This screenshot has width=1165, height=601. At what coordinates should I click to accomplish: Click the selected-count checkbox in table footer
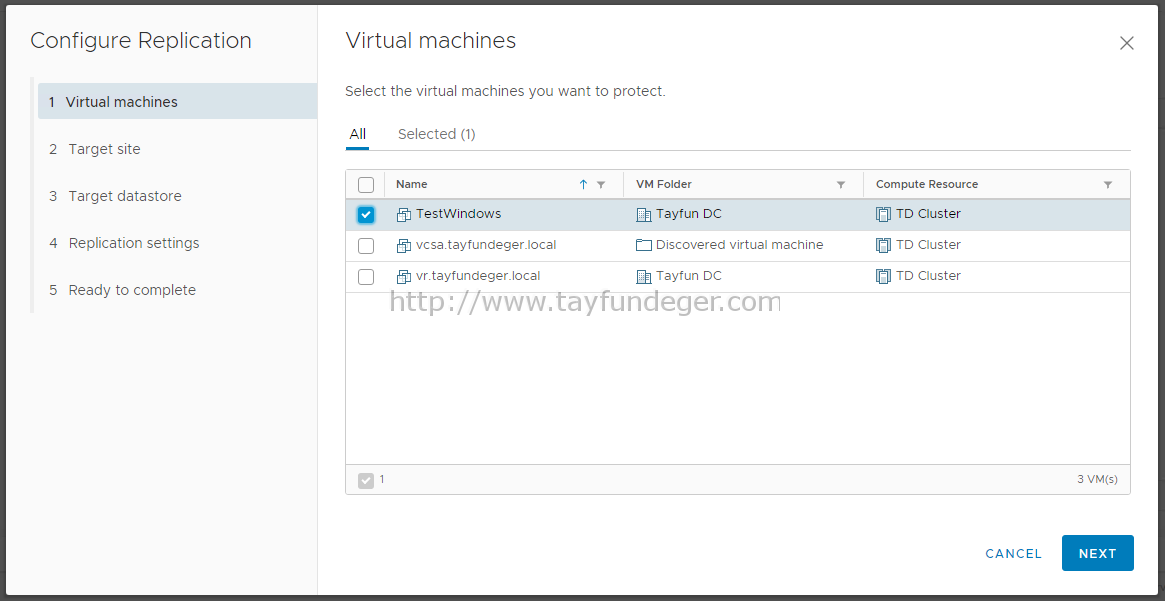tap(366, 481)
